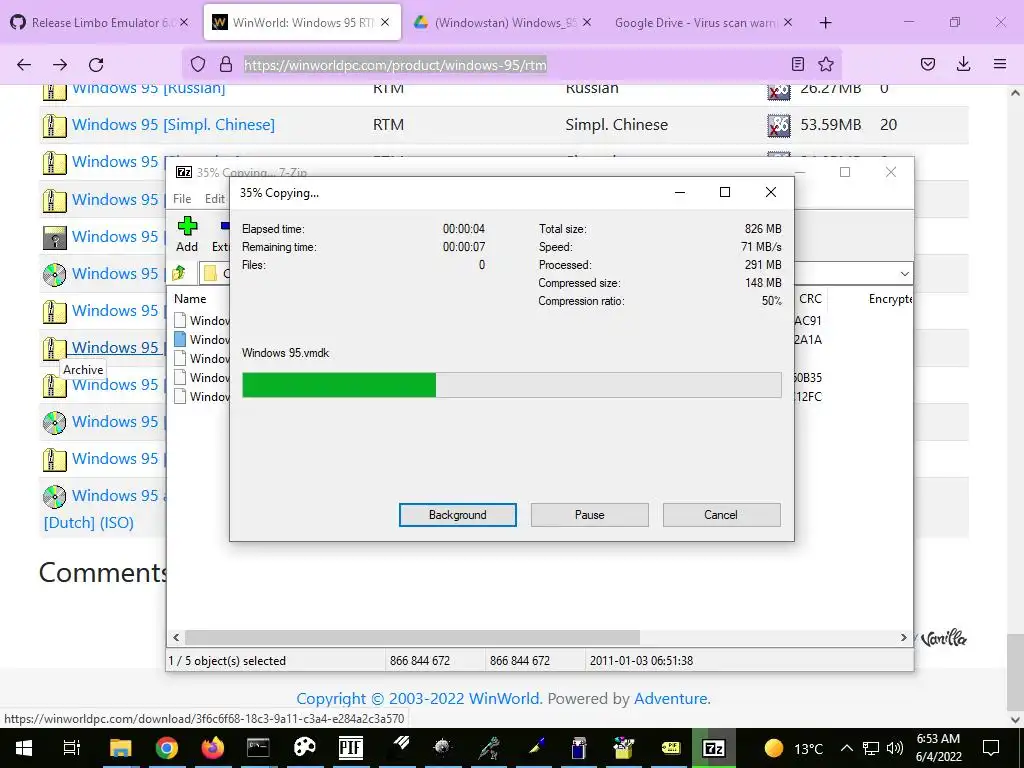Click the zip icon beside Simpl. Chinese row

tap(54, 125)
